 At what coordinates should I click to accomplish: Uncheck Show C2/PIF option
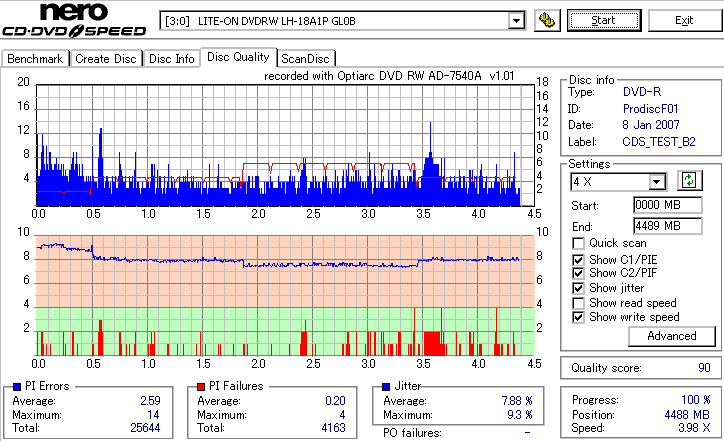[x=578, y=273]
